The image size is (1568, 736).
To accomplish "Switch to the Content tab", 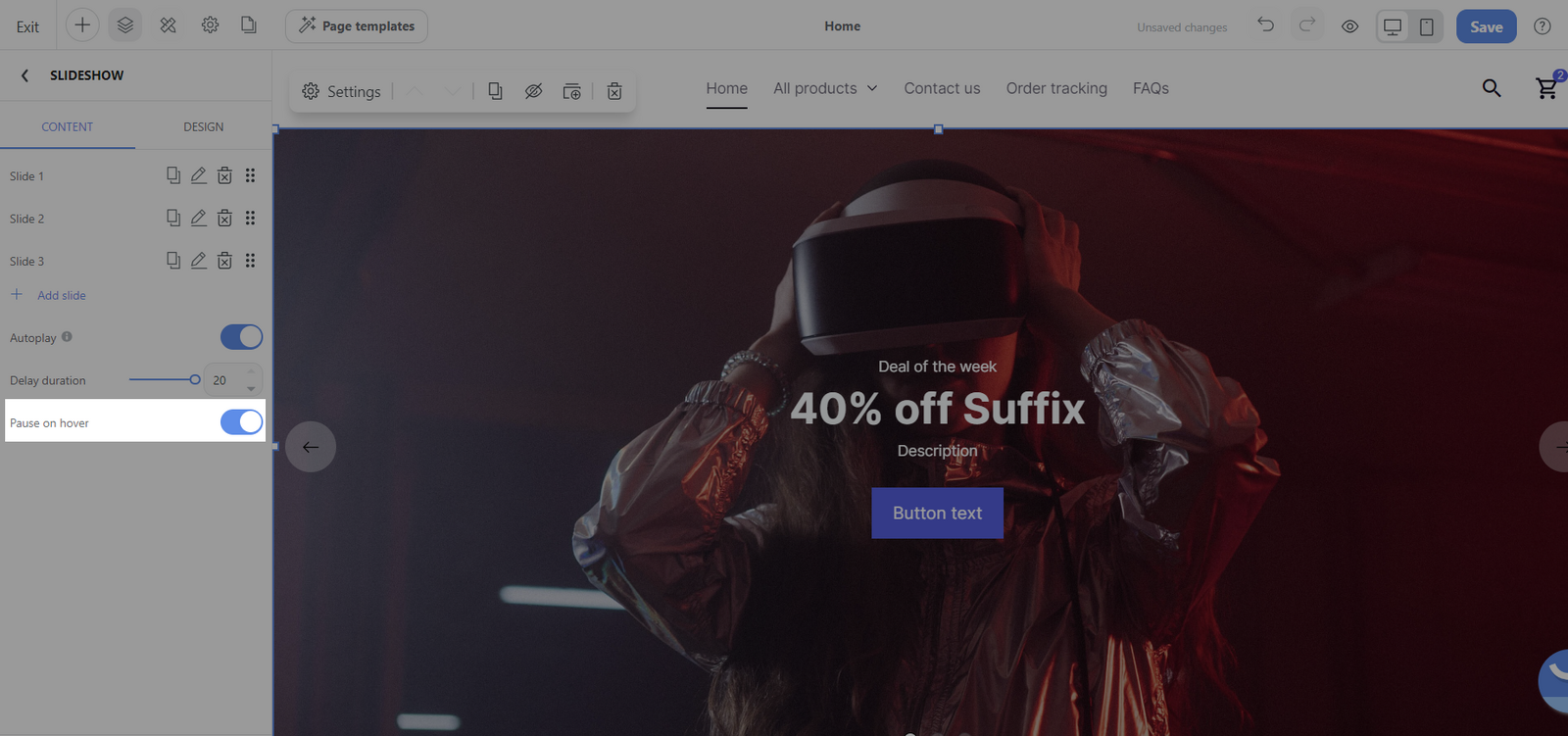I will coord(68,127).
